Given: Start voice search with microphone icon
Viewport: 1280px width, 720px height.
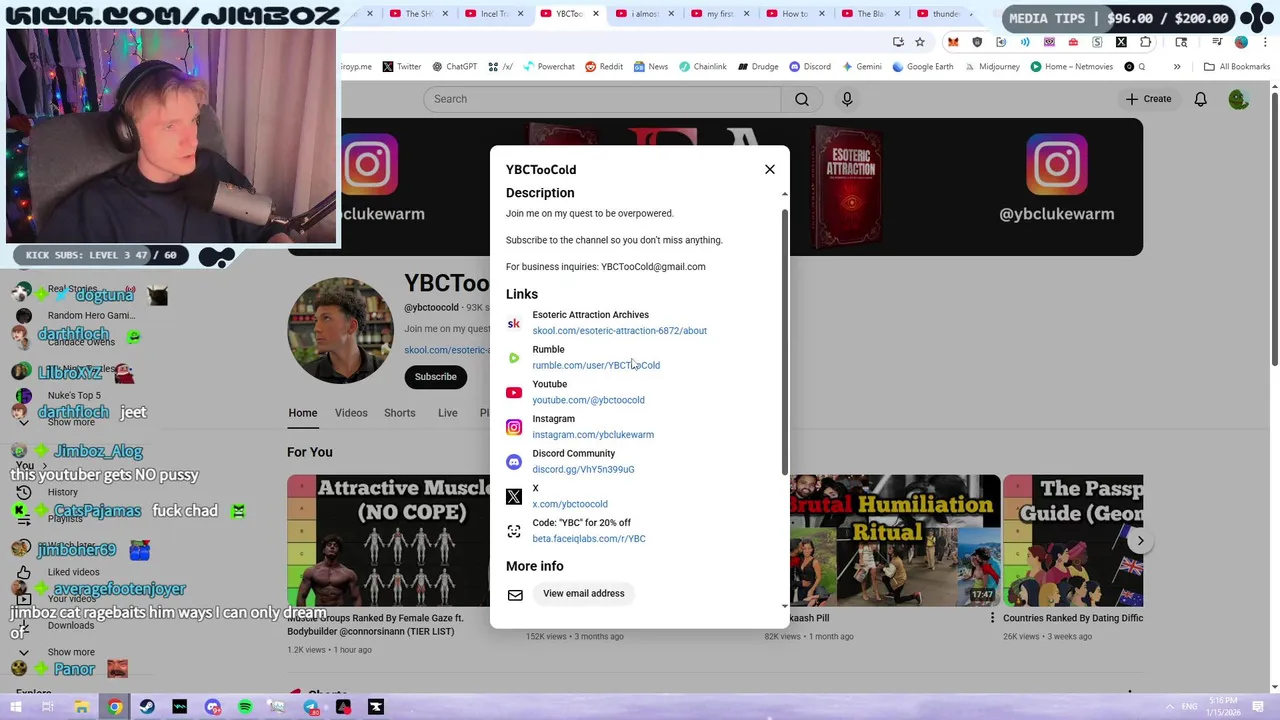Looking at the screenshot, I should coord(847,99).
